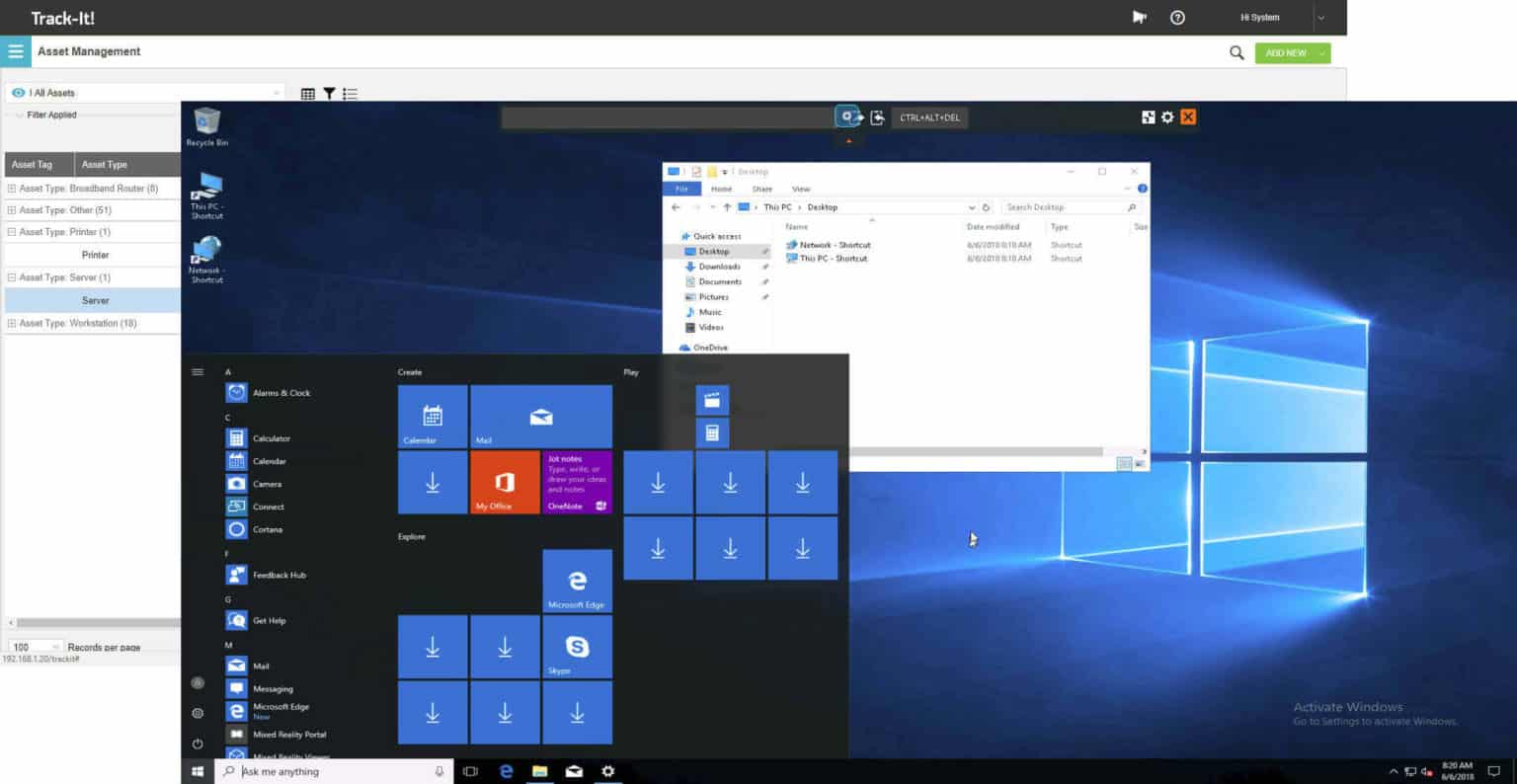Image resolution: width=1517 pixels, height=784 pixels.
Task: Open records per page dropdown showing 100
Action: pos(35,647)
